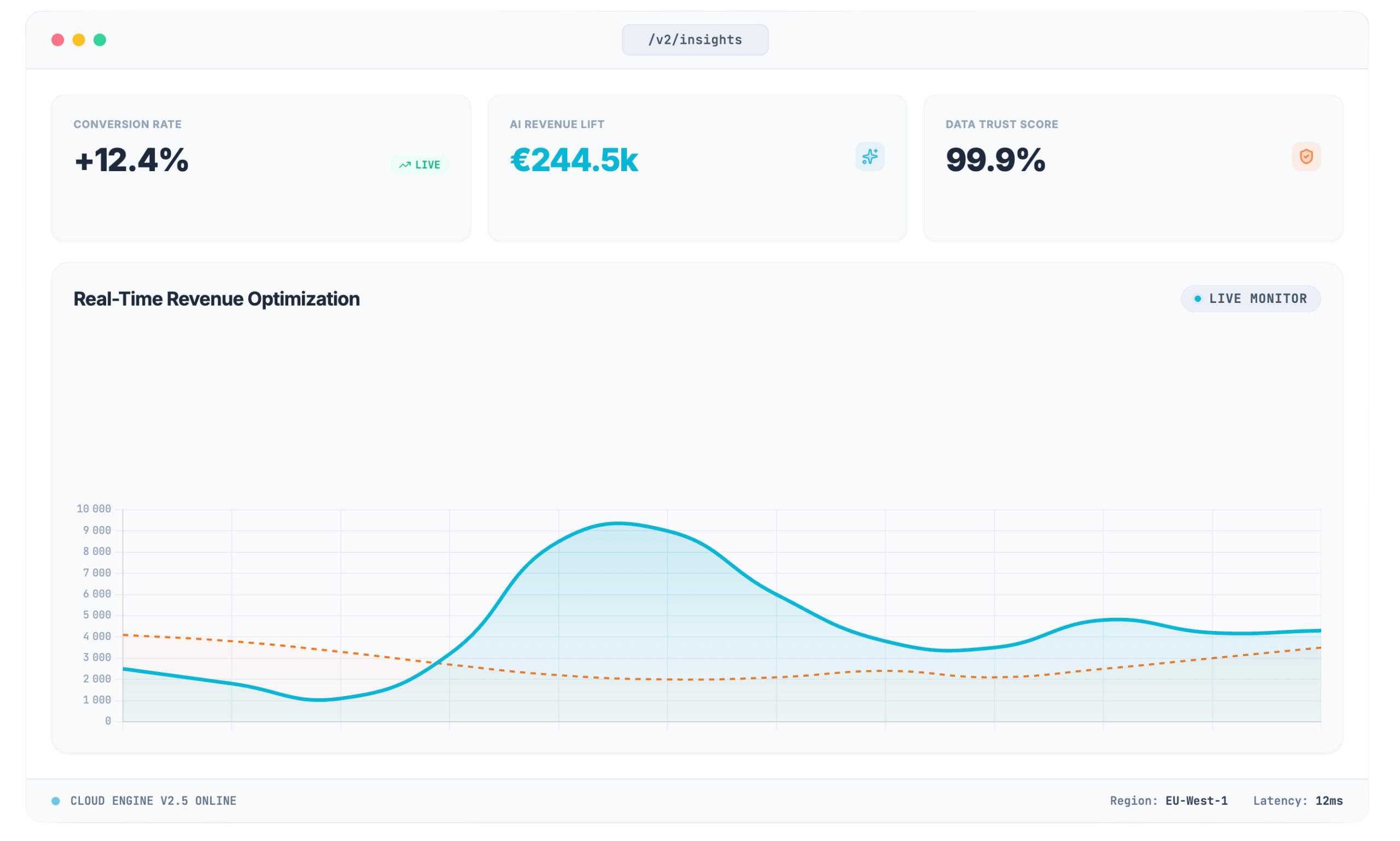Select the +12.4% conversion rate value
This screenshot has width=1400, height=841.
131,160
